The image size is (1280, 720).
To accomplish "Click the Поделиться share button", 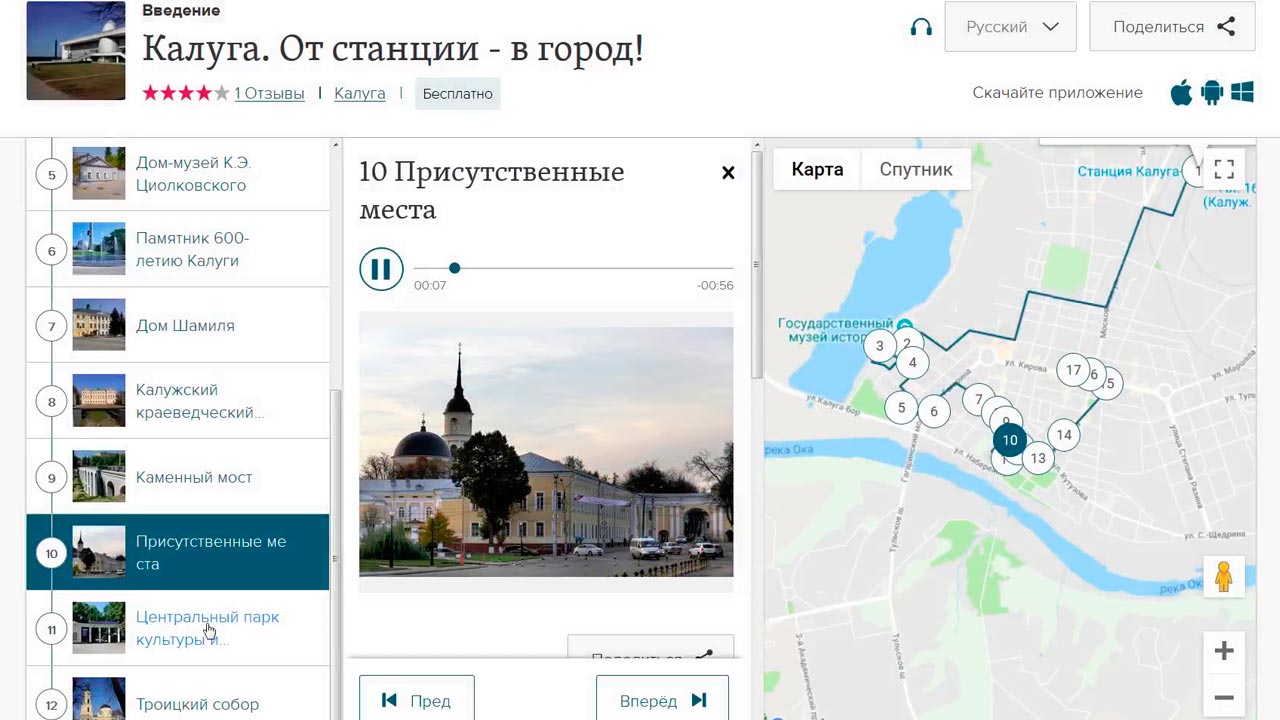I will pyautogui.click(x=1172, y=27).
